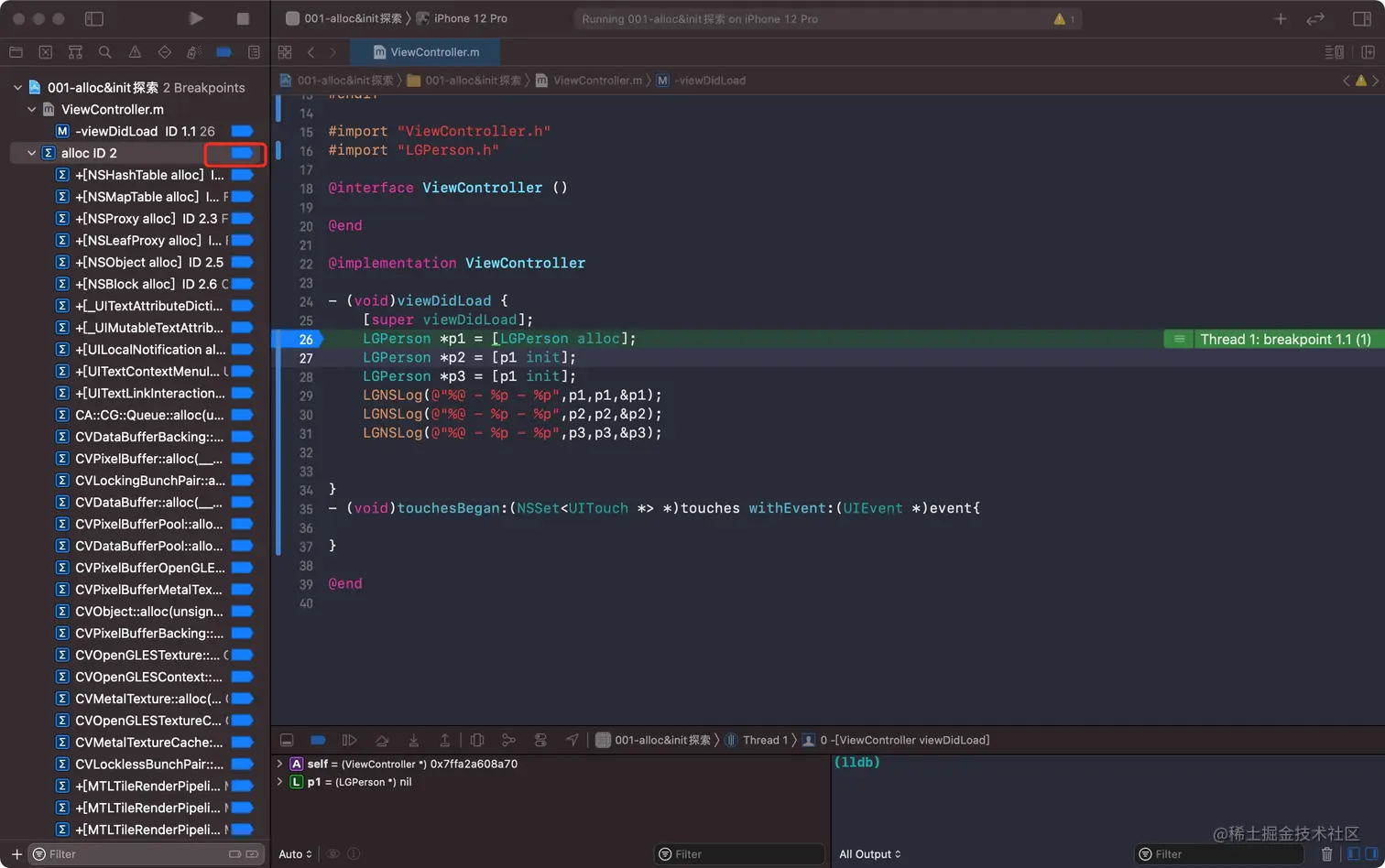Open the Auto variables scope dropdown

click(295, 854)
